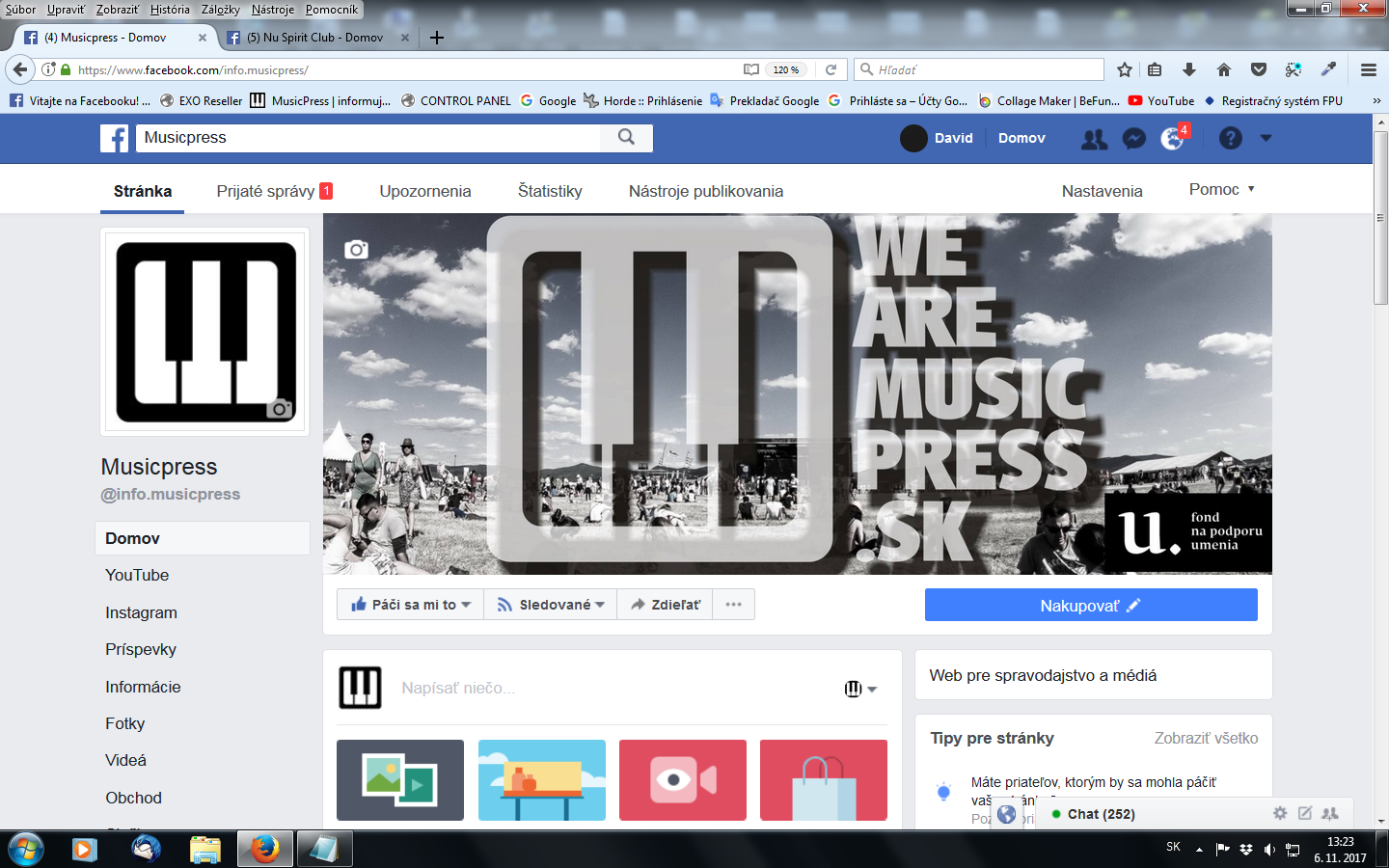Open the 'Zobraziť všetko' link

click(1206, 738)
